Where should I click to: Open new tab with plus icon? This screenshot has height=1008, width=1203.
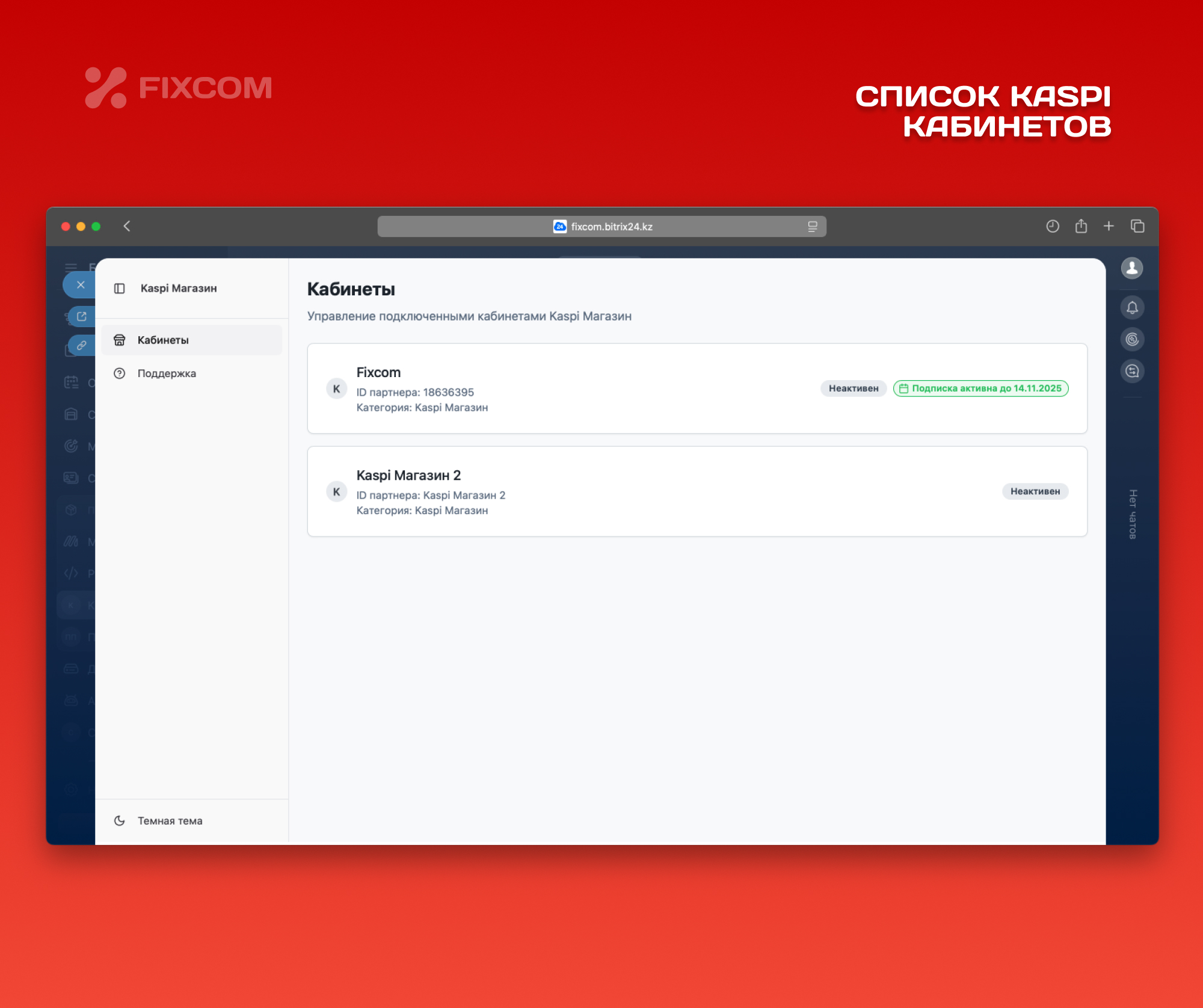click(x=1109, y=227)
